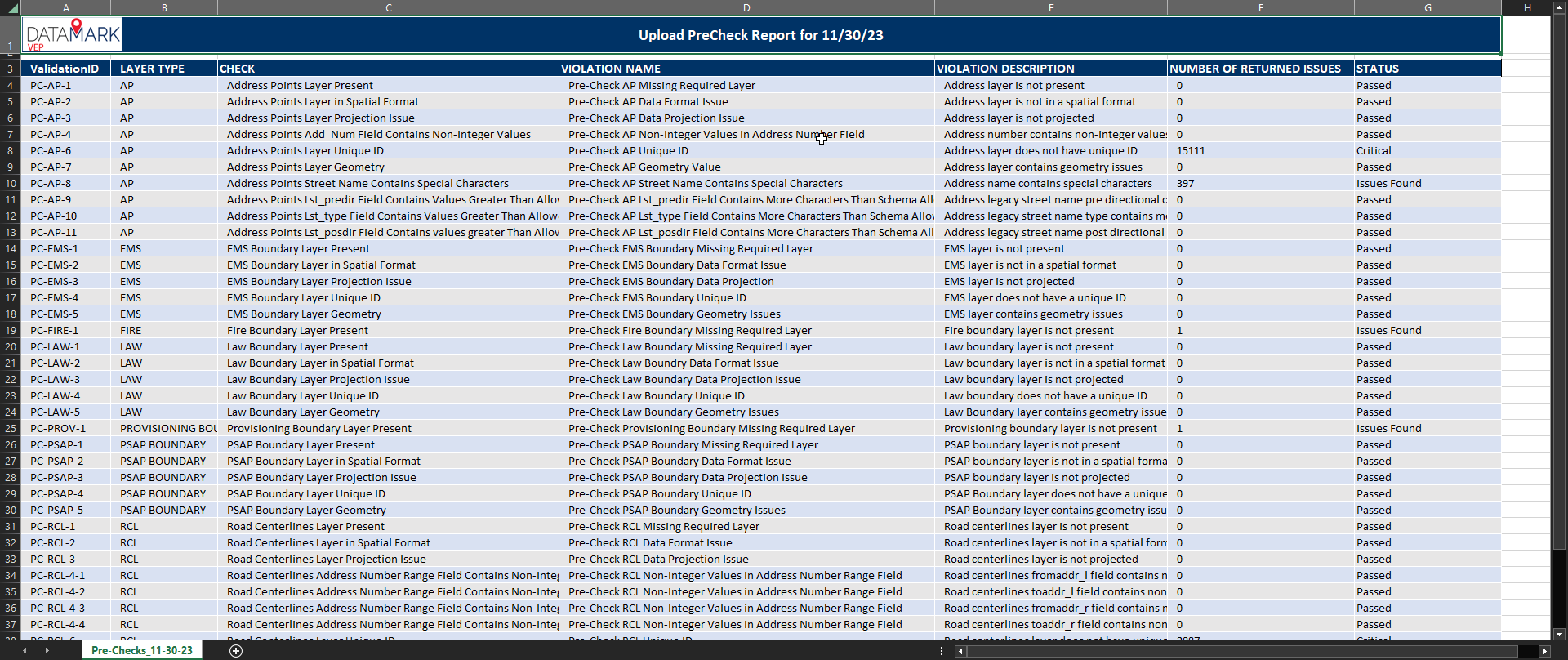Select the ValidationID header cell
This screenshot has width=1568, height=660.
click(x=65, y=69)
